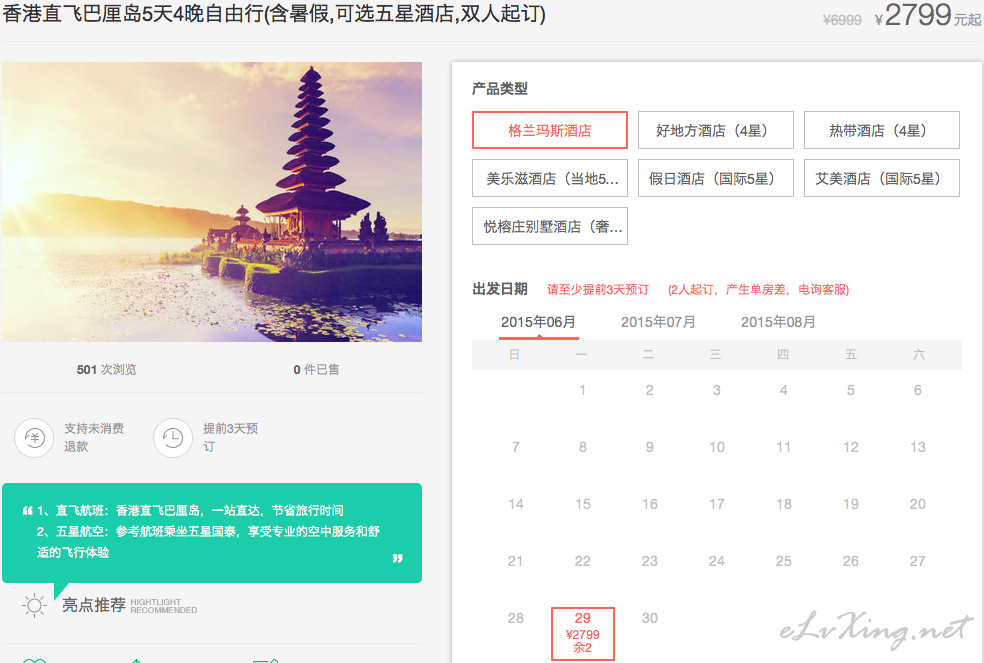
Task: Choose 艾美酒店（国际5星） option
Action: click(x=882, y=178)
